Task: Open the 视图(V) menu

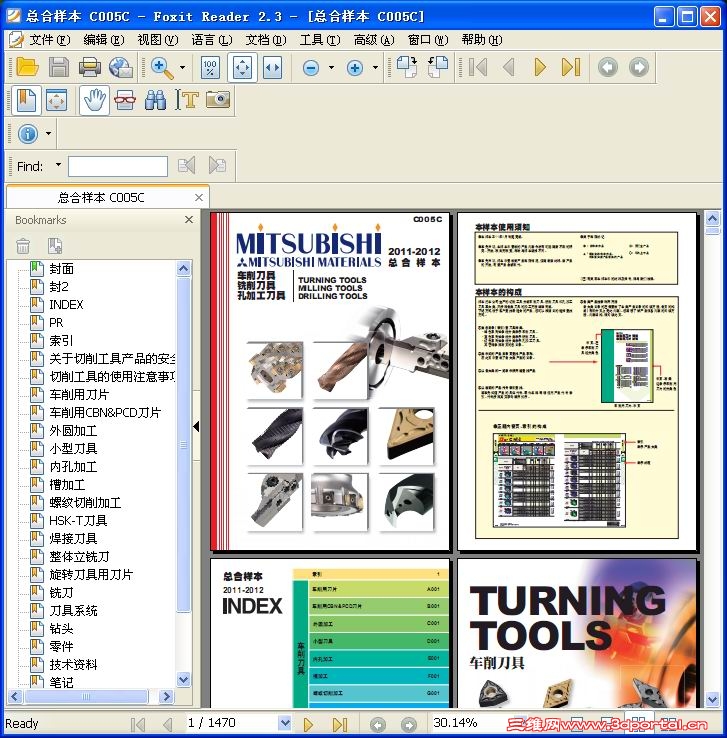Action: point(158,40)
